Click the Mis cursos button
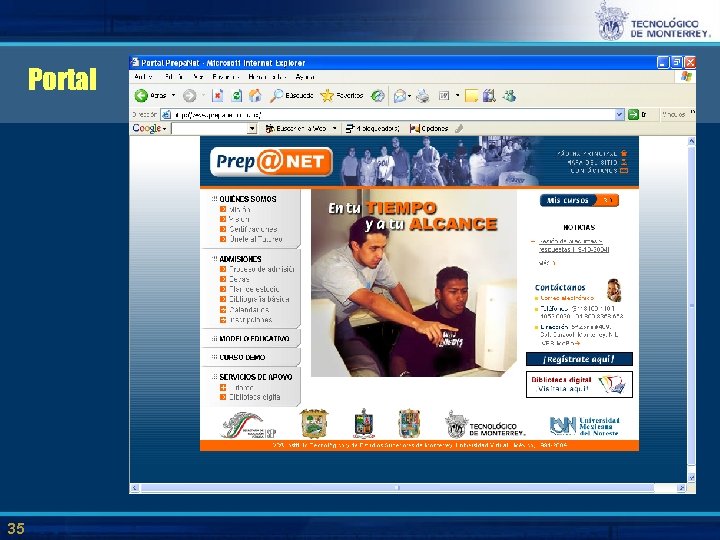Image resolution: width=720 pixels, height=540 pixels. click(579, 200)
